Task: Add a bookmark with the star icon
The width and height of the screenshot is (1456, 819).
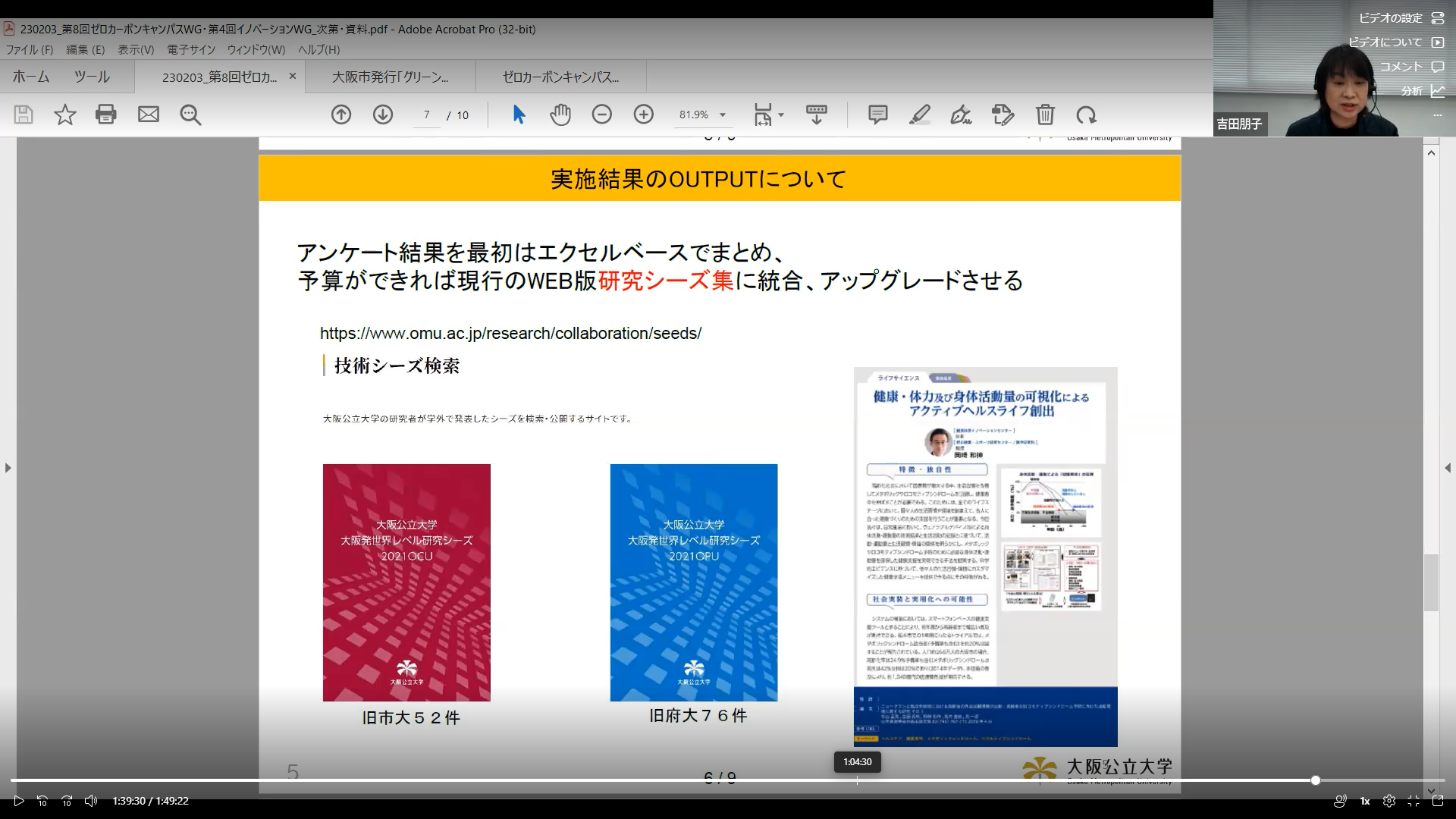Action: click(x=65, y=115)
